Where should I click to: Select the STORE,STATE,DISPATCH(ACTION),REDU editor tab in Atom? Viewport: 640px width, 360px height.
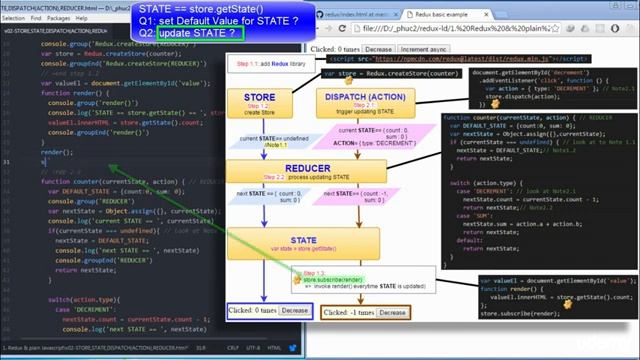[56, 31]
